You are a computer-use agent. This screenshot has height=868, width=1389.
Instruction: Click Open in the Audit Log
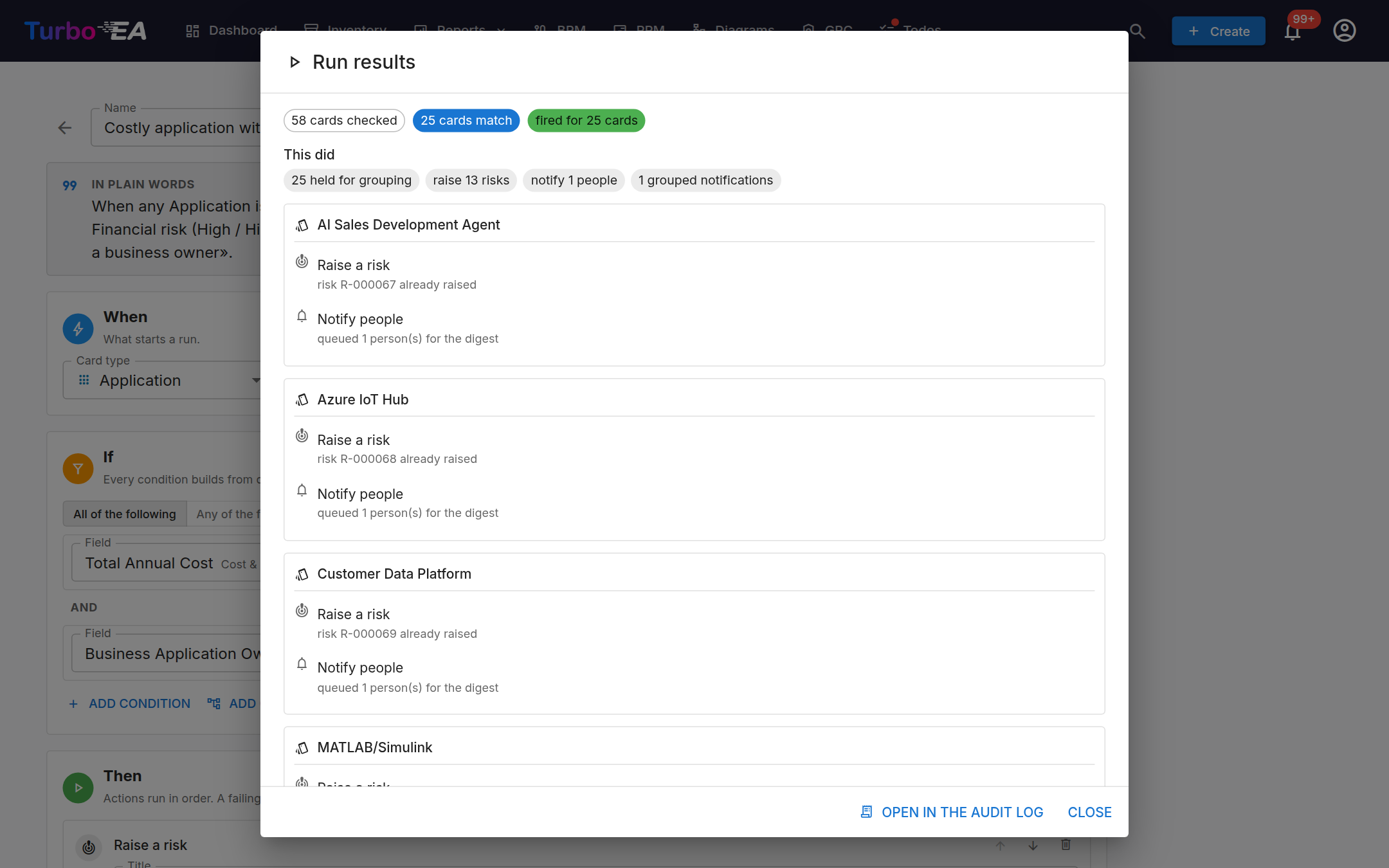952,812
